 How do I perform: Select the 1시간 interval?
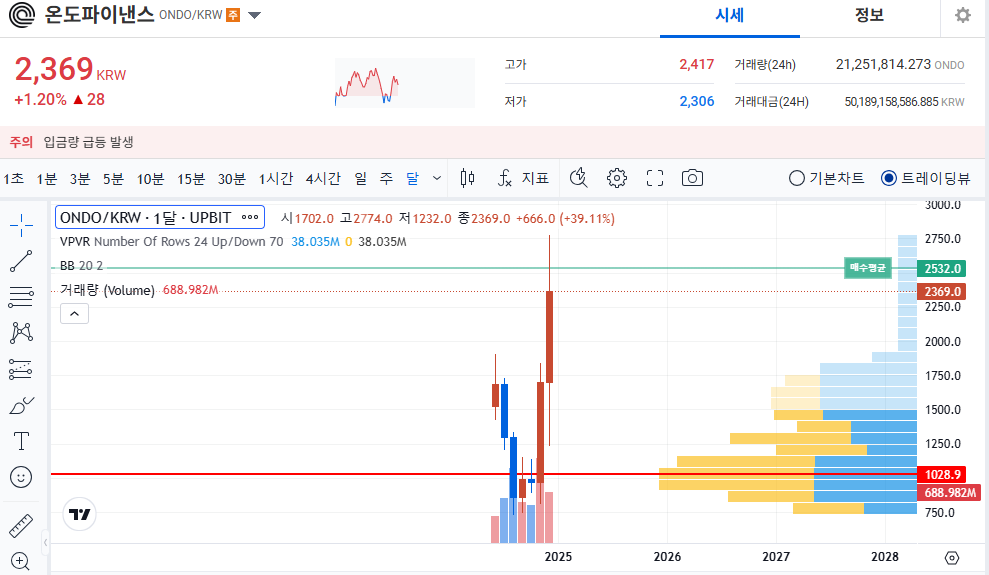(x=276, y=178)
